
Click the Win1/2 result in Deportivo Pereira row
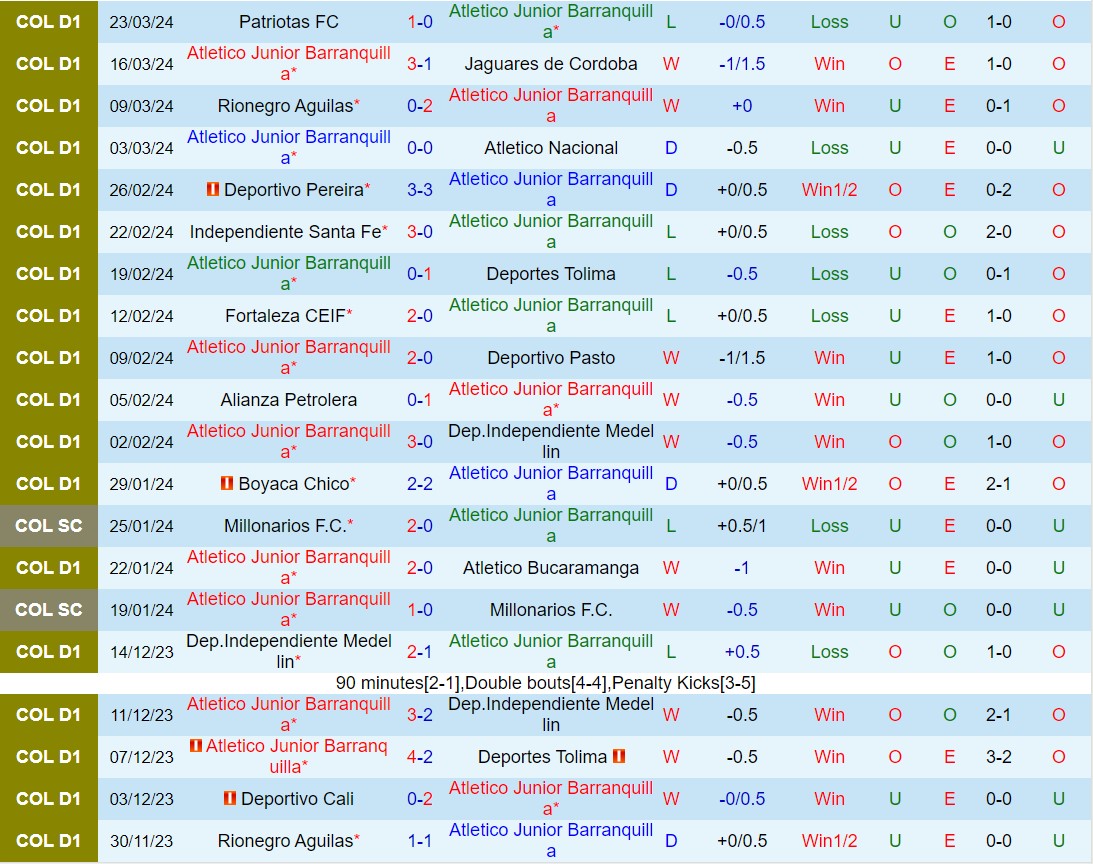click(x=830, y=190)
